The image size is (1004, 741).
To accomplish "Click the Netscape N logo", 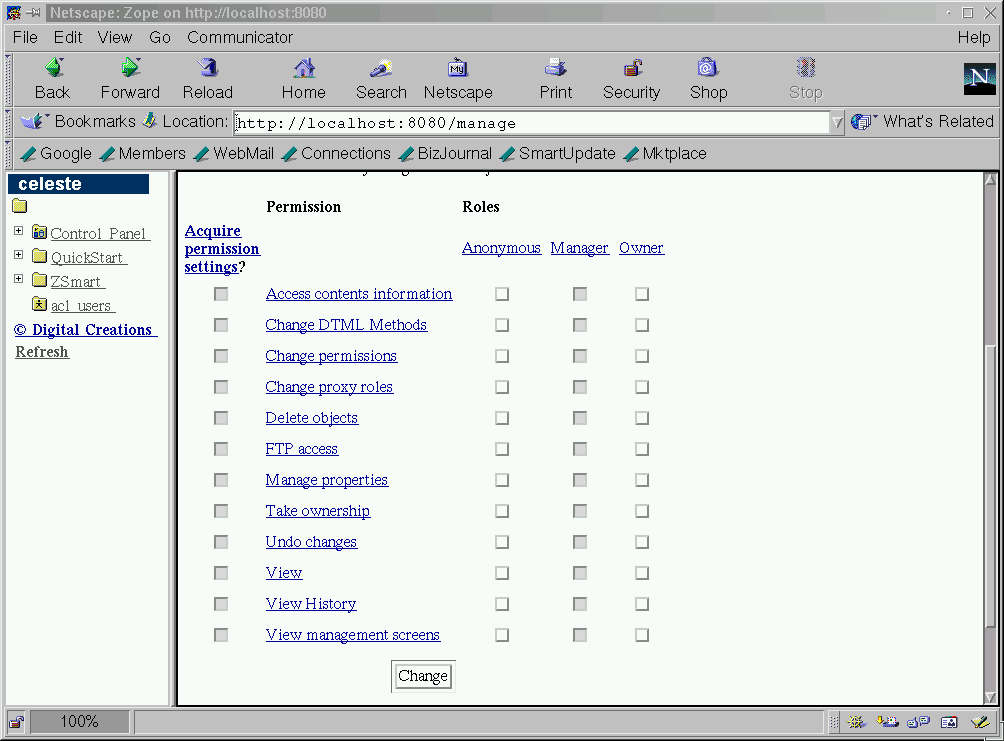I will 980,79.
